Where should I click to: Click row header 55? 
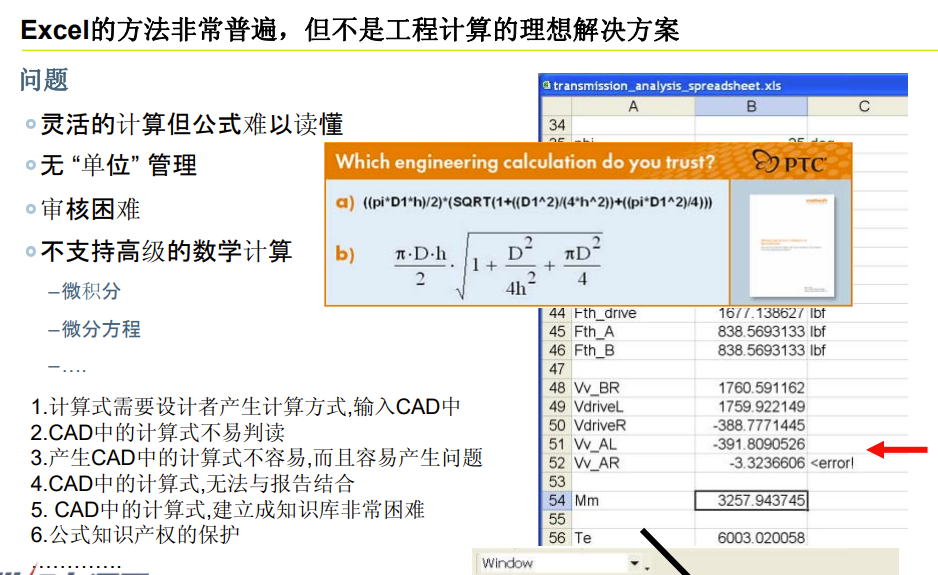click(x=556, y=519)
